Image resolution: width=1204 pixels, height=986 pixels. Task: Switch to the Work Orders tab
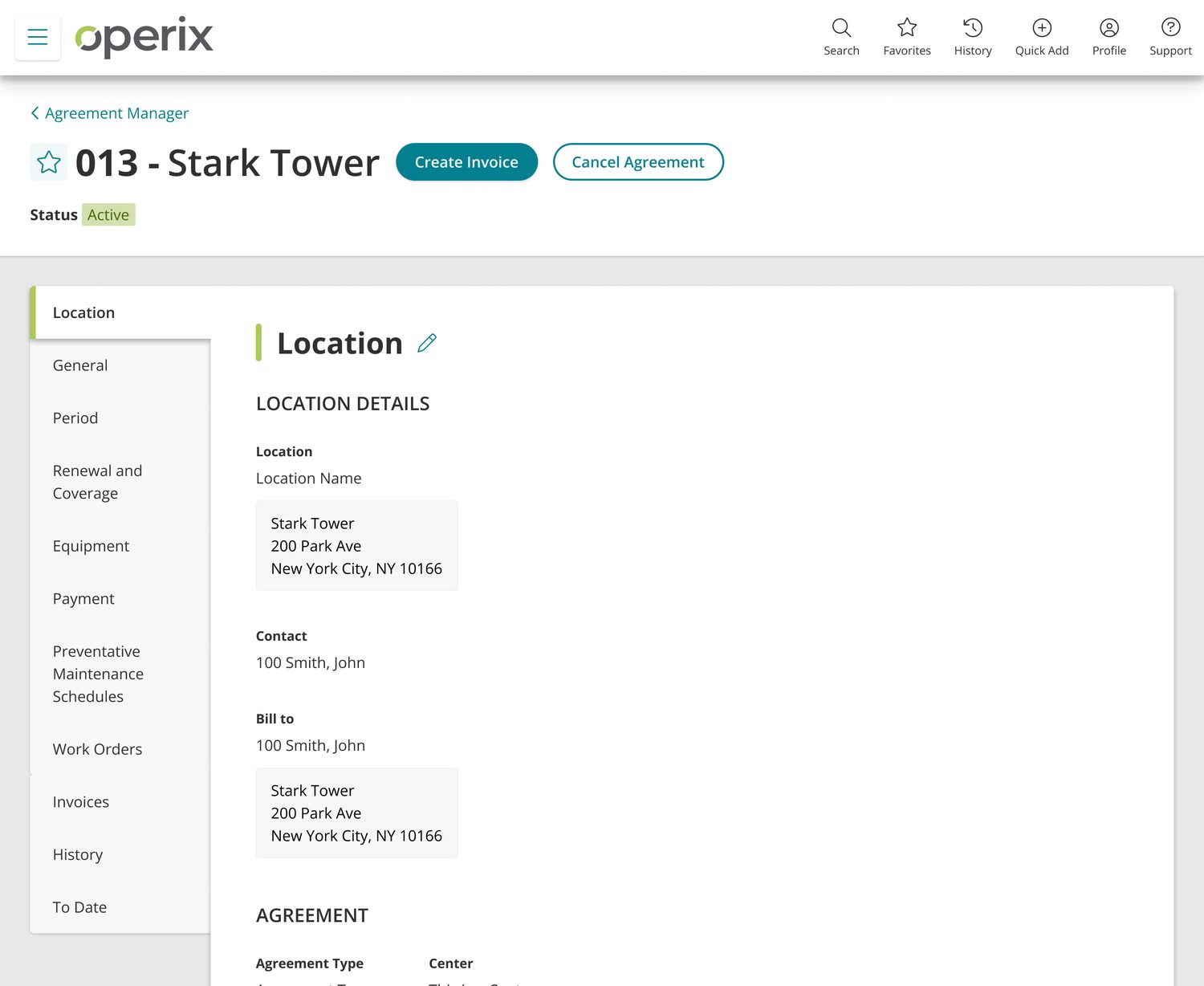pyautogui.click(x=120, y=749)
